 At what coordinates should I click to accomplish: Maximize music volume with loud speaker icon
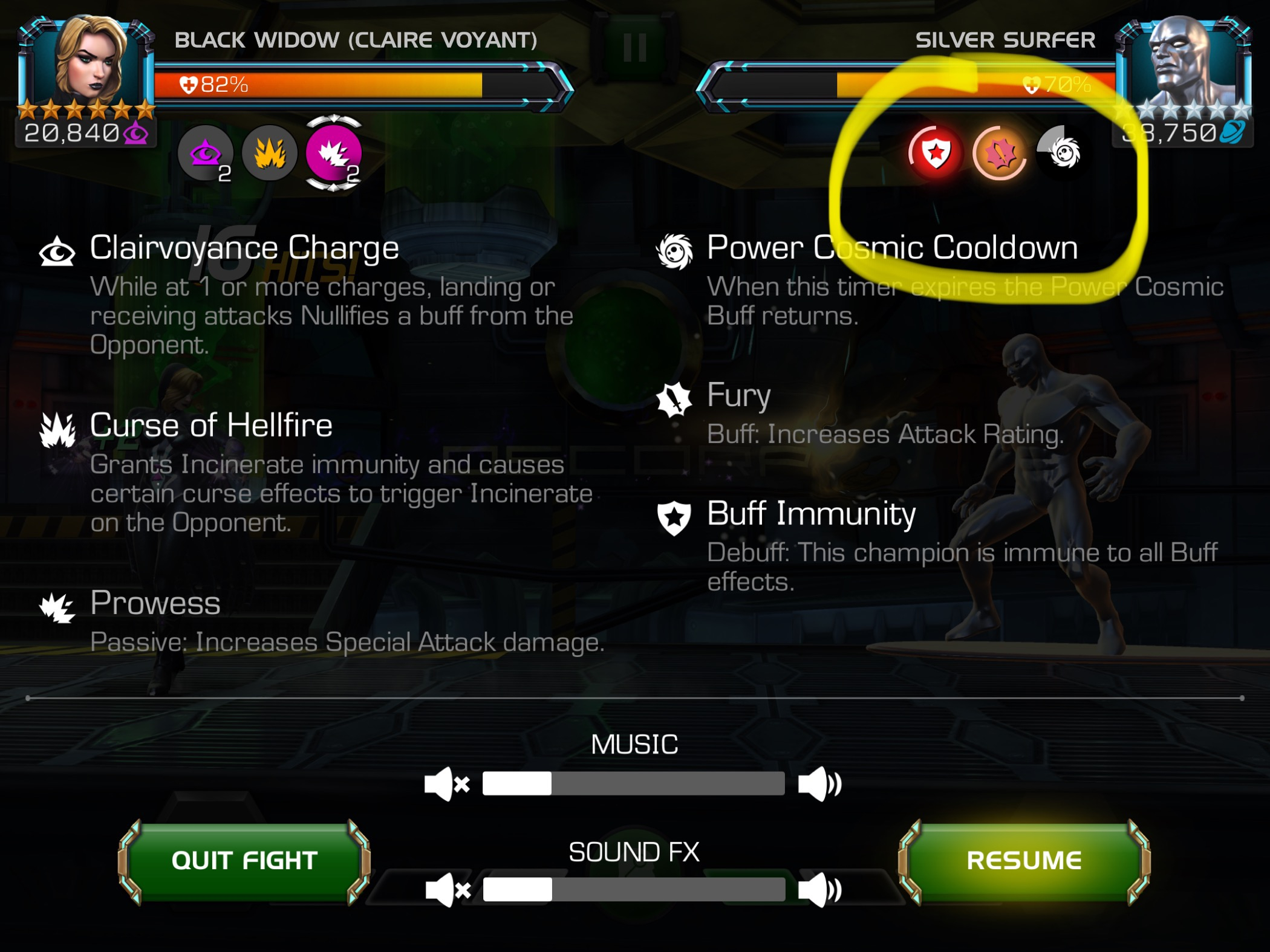click(x=819, y=785)
